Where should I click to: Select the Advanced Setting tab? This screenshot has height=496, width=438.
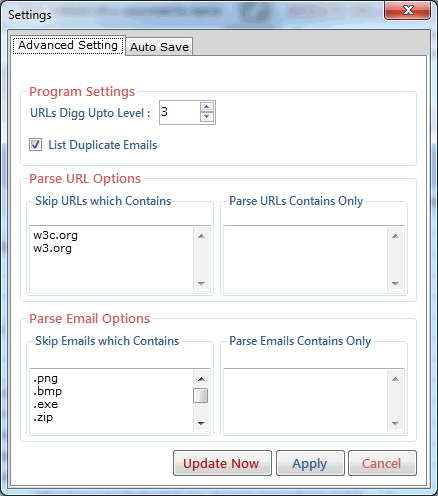pos(68,45)
